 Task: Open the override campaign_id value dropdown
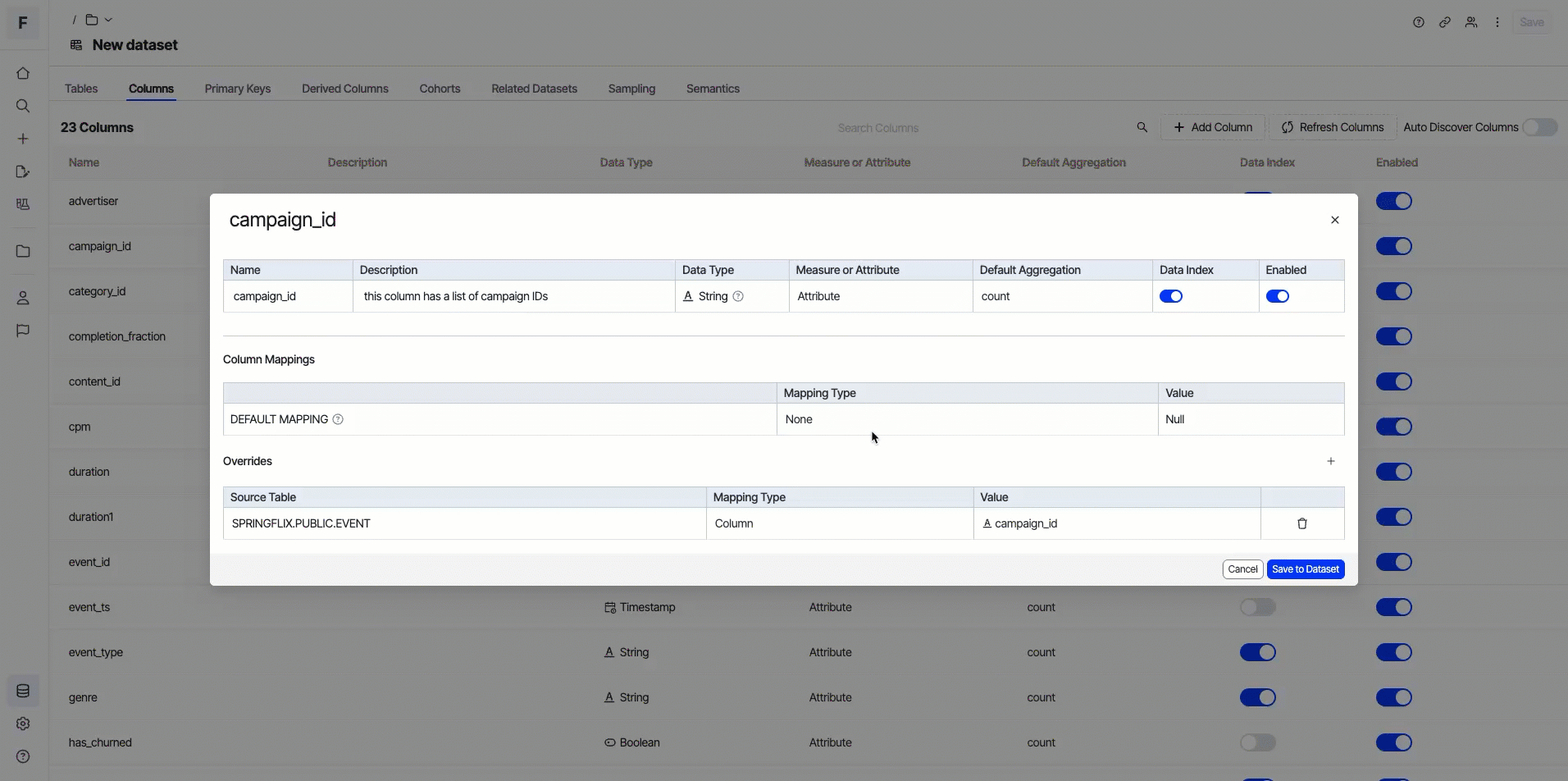tap(1117, 523)
